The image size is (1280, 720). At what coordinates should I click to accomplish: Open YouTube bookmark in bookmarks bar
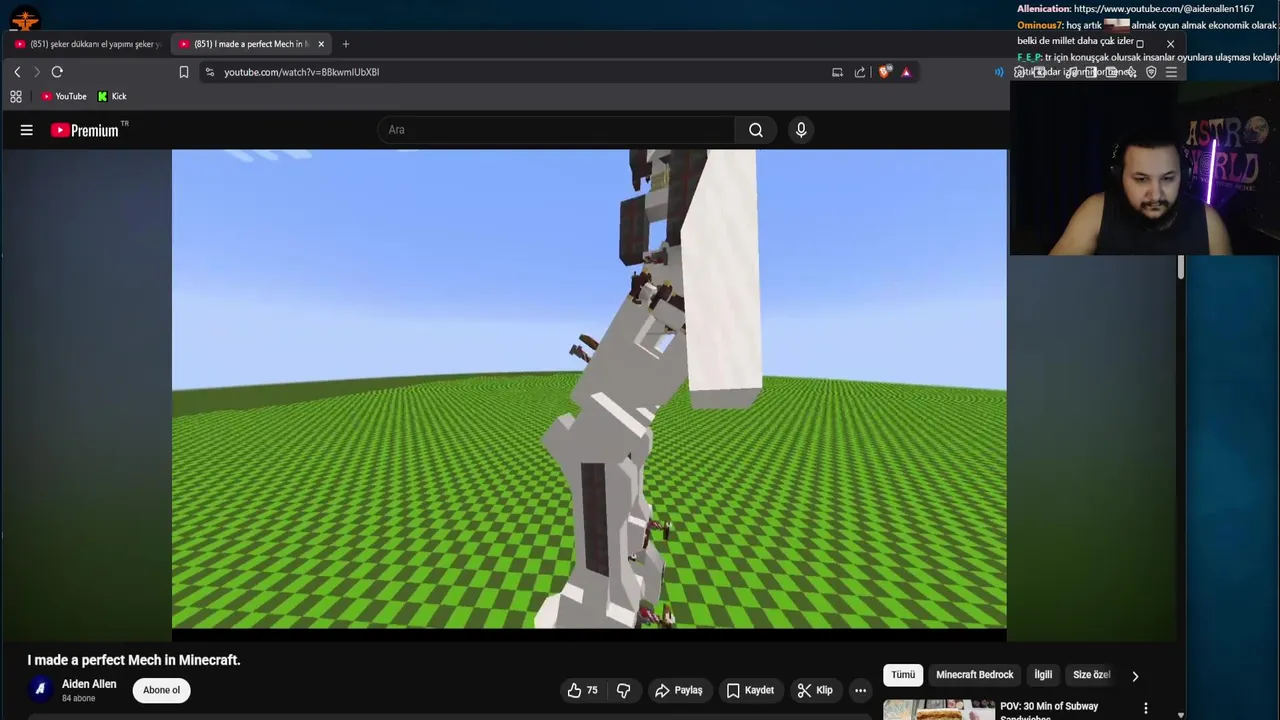64,96
